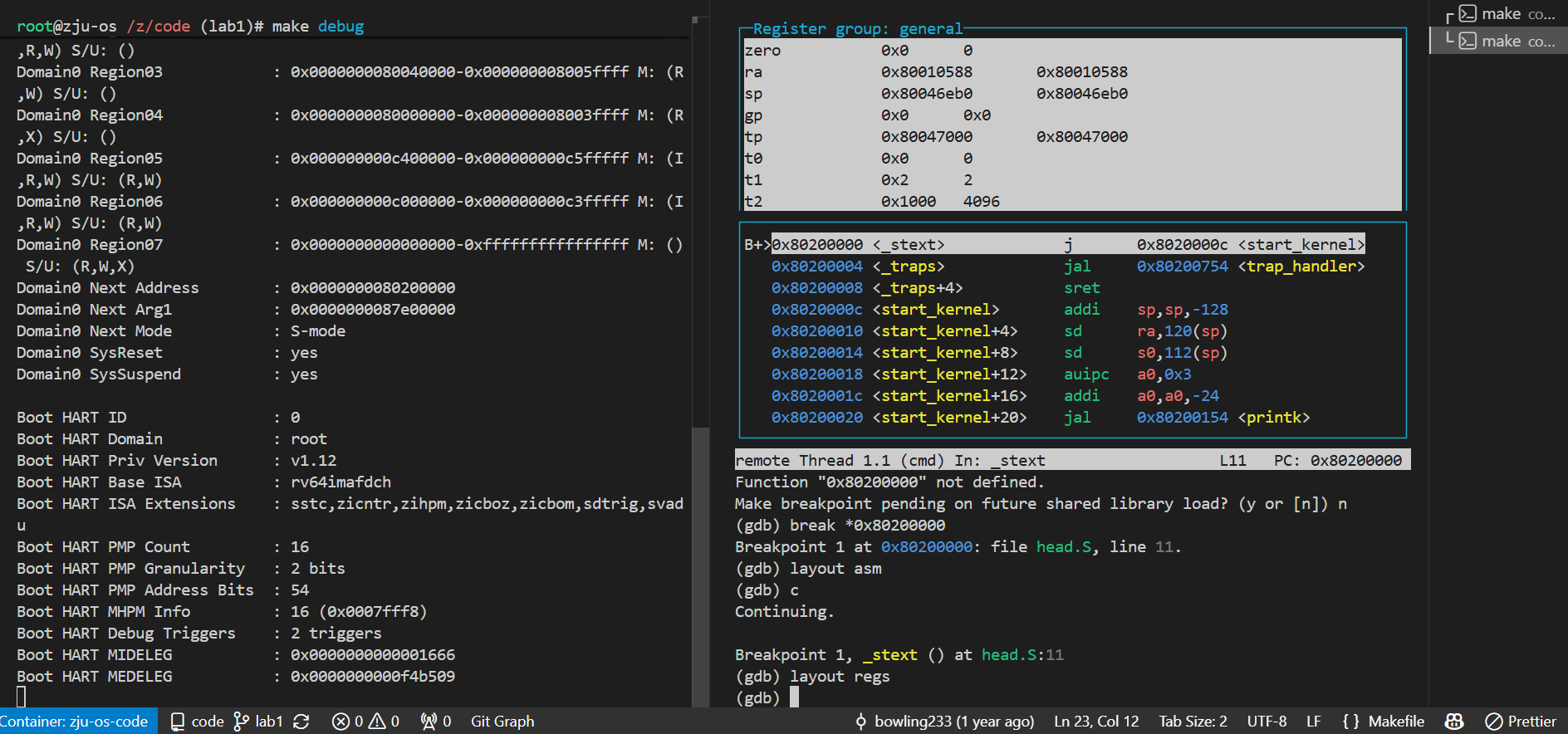Screen dimensions: 1568x734
Task: Click the Register group: general title
Action: tap(857, 29)
